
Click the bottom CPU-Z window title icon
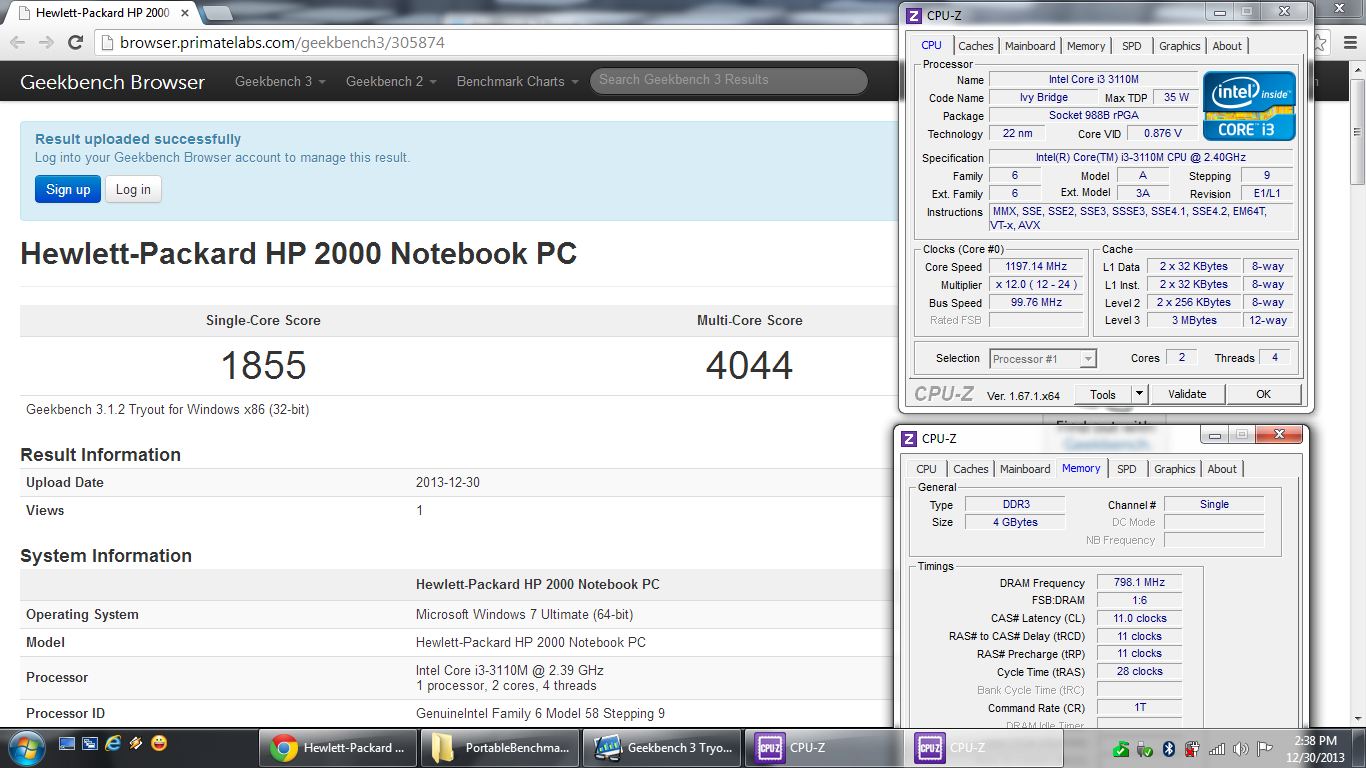(909, 438)
